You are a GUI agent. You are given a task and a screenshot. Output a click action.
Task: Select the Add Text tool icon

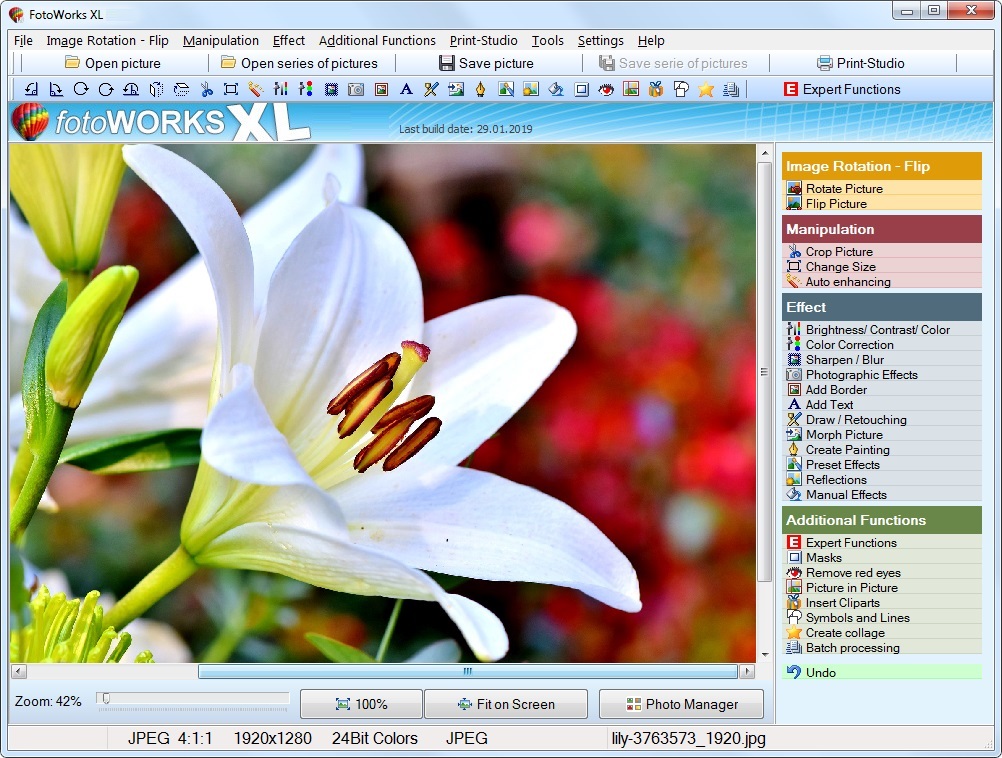(405, 89)
